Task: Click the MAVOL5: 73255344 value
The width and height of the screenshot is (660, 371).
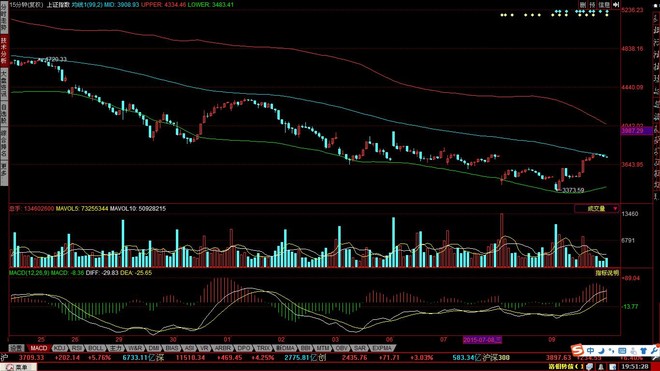Action: click(82, 208)
